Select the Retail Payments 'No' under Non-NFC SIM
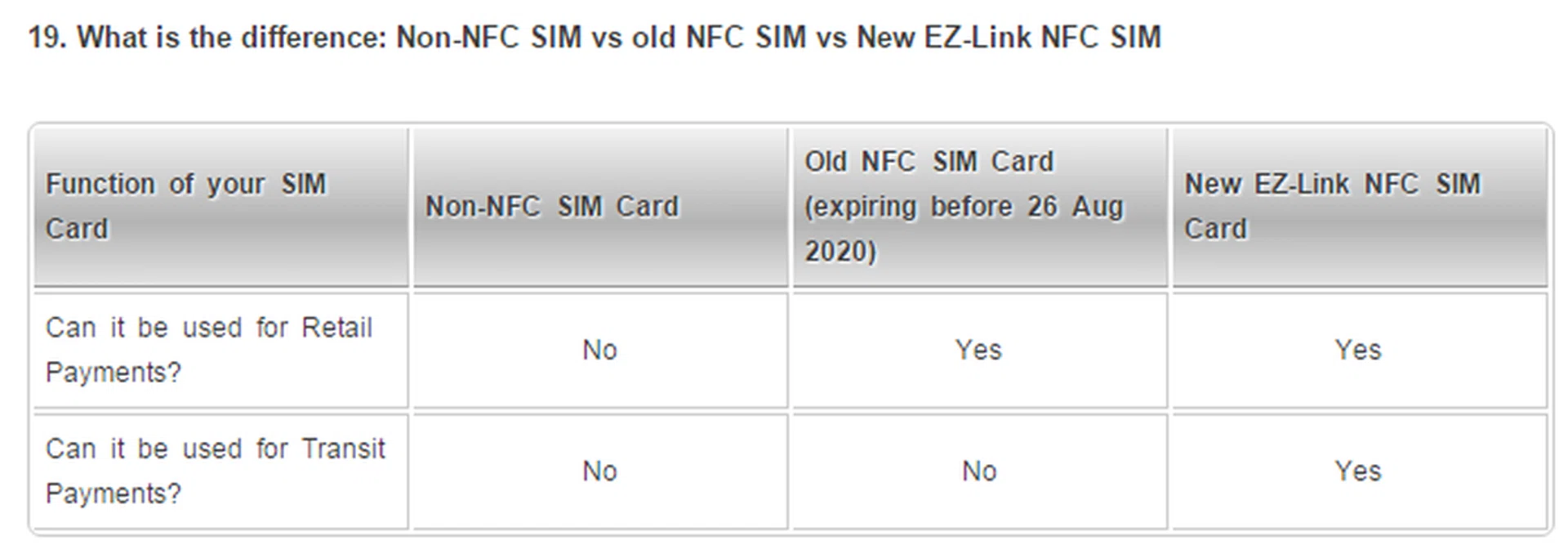This screenshot has width=1568, height=554. (599, 351)
